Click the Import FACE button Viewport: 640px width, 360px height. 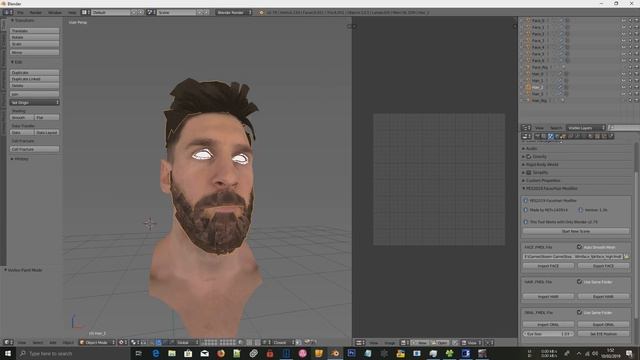tap(548, 266)
